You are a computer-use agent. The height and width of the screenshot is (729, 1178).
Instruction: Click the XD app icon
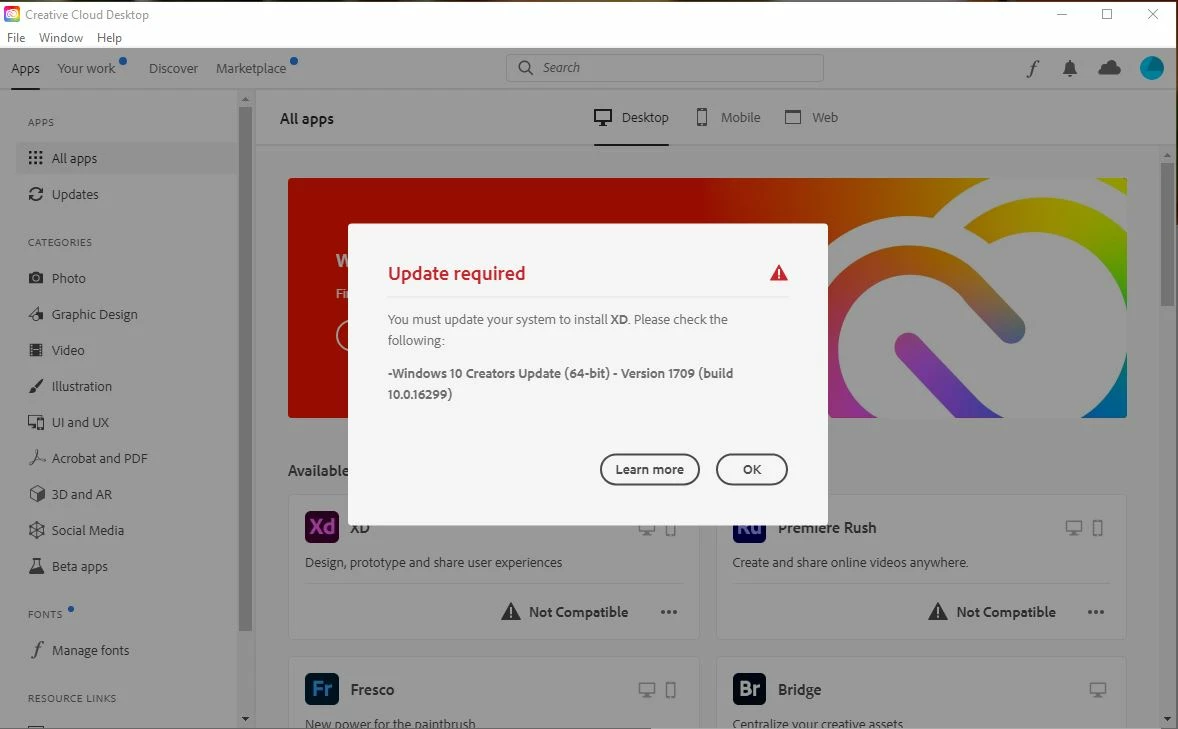[x=322, y=527]
